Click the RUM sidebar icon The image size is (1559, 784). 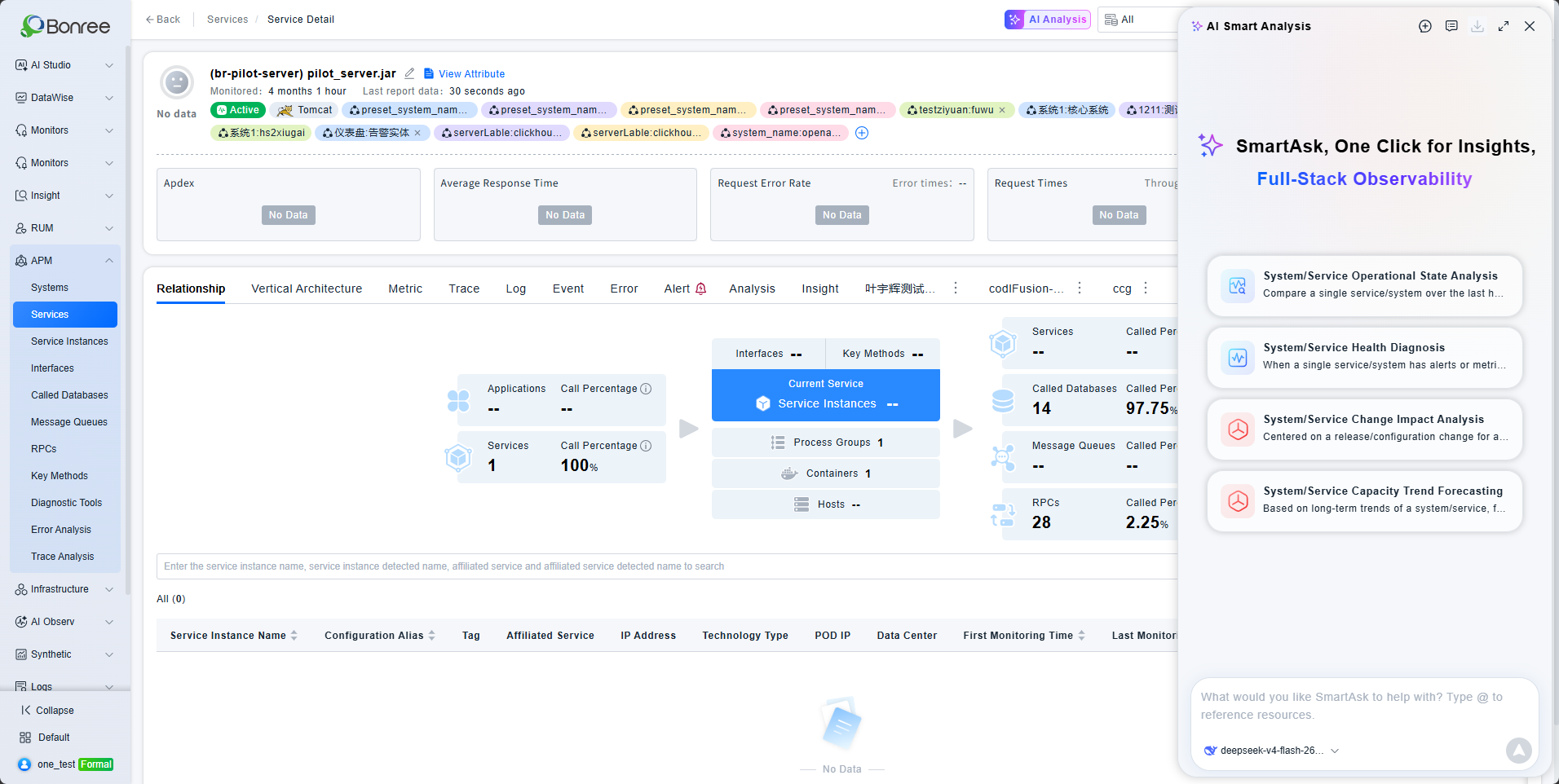pos(21,228)
